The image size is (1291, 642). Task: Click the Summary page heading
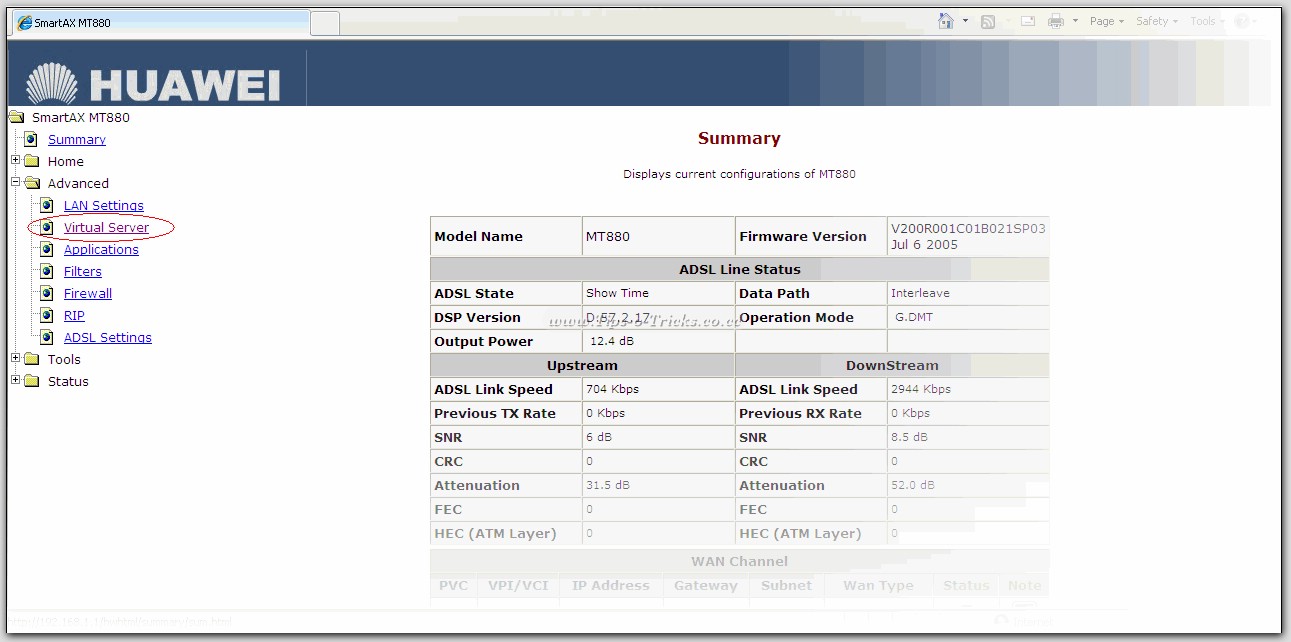point(739,139)
